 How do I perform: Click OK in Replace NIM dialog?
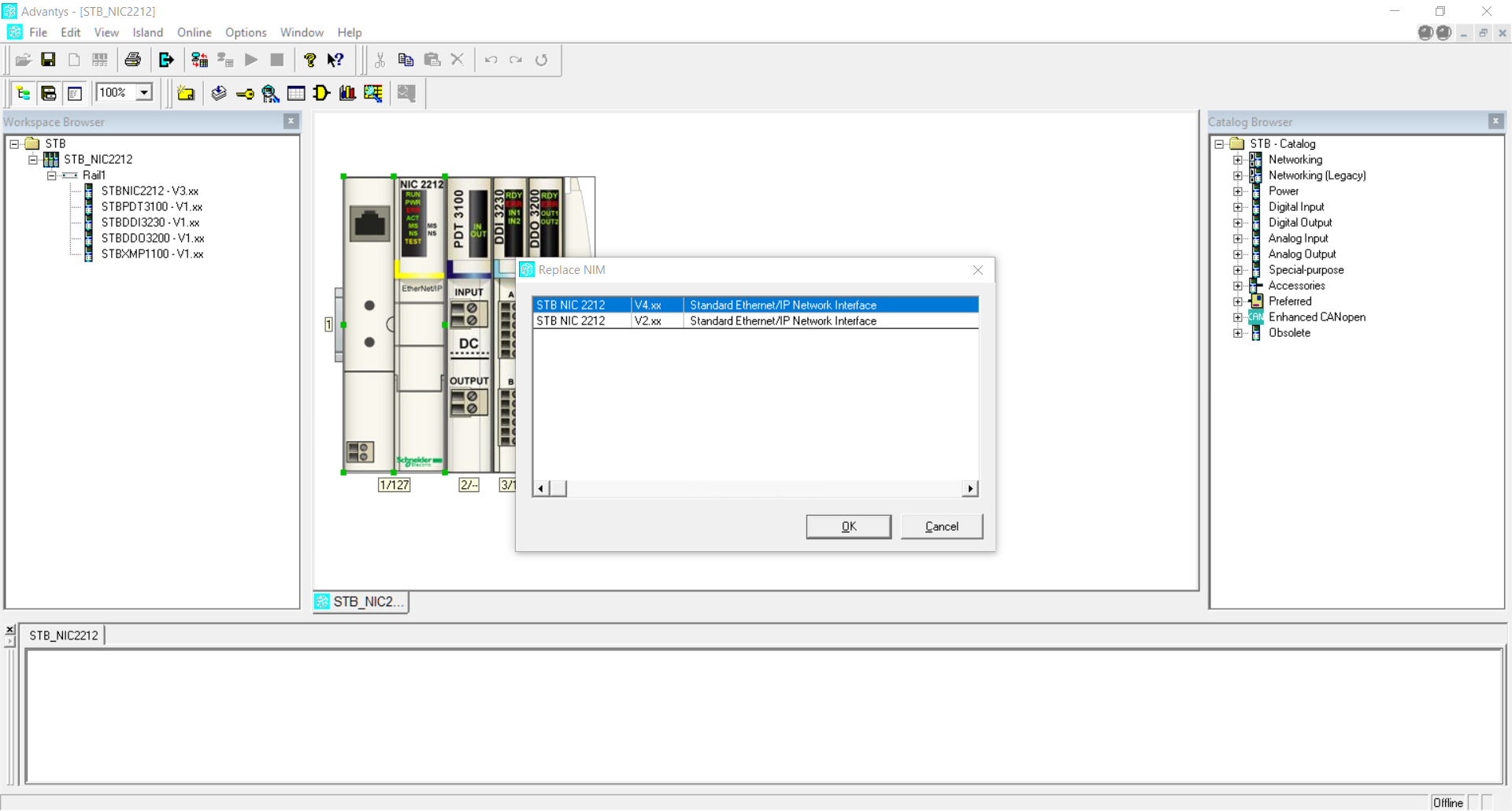click(x=849, y=527)
